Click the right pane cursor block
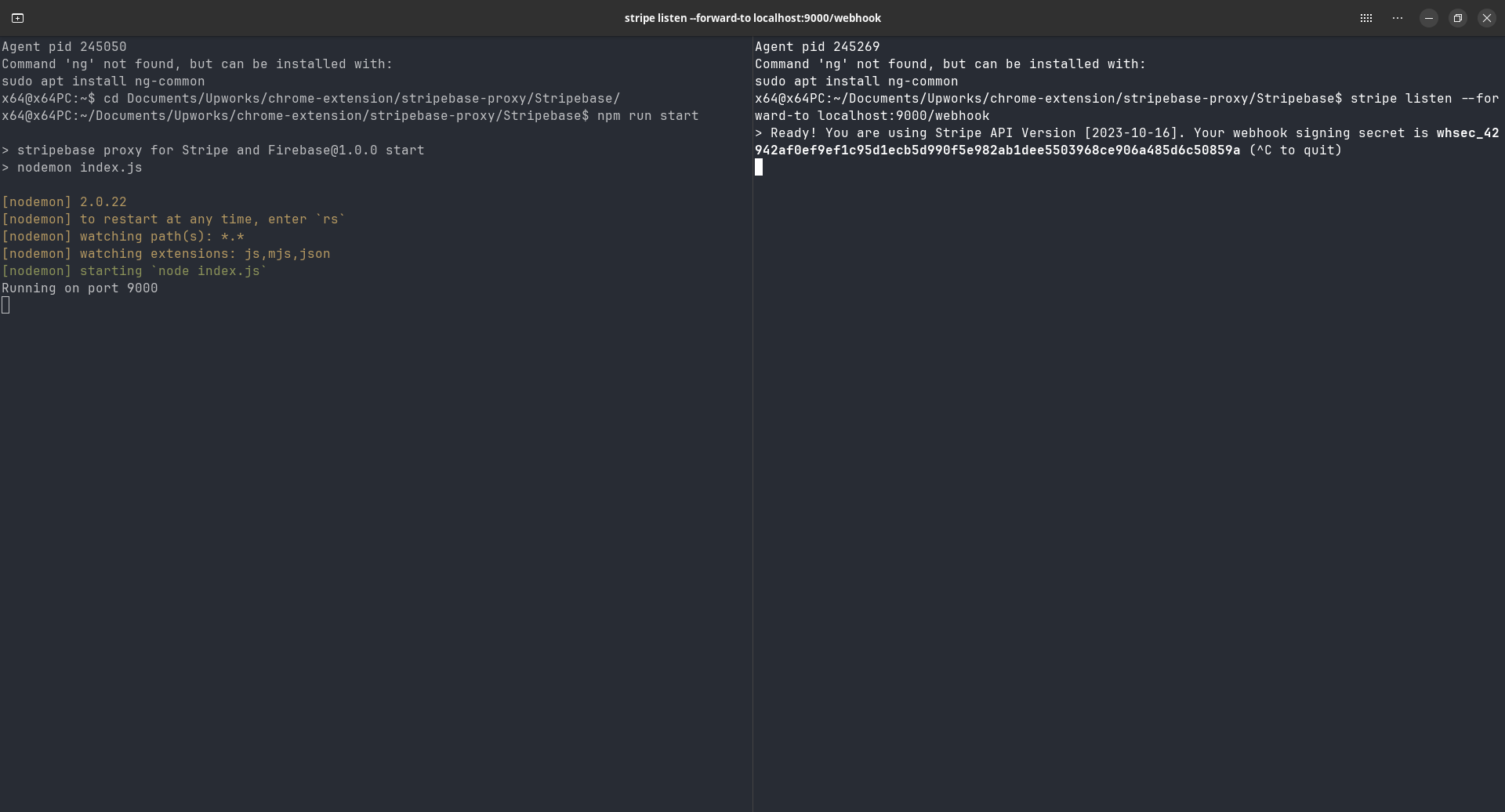The width and height of the screenshot is (1505, 812). pyautogui.click(x=759, y=167)
